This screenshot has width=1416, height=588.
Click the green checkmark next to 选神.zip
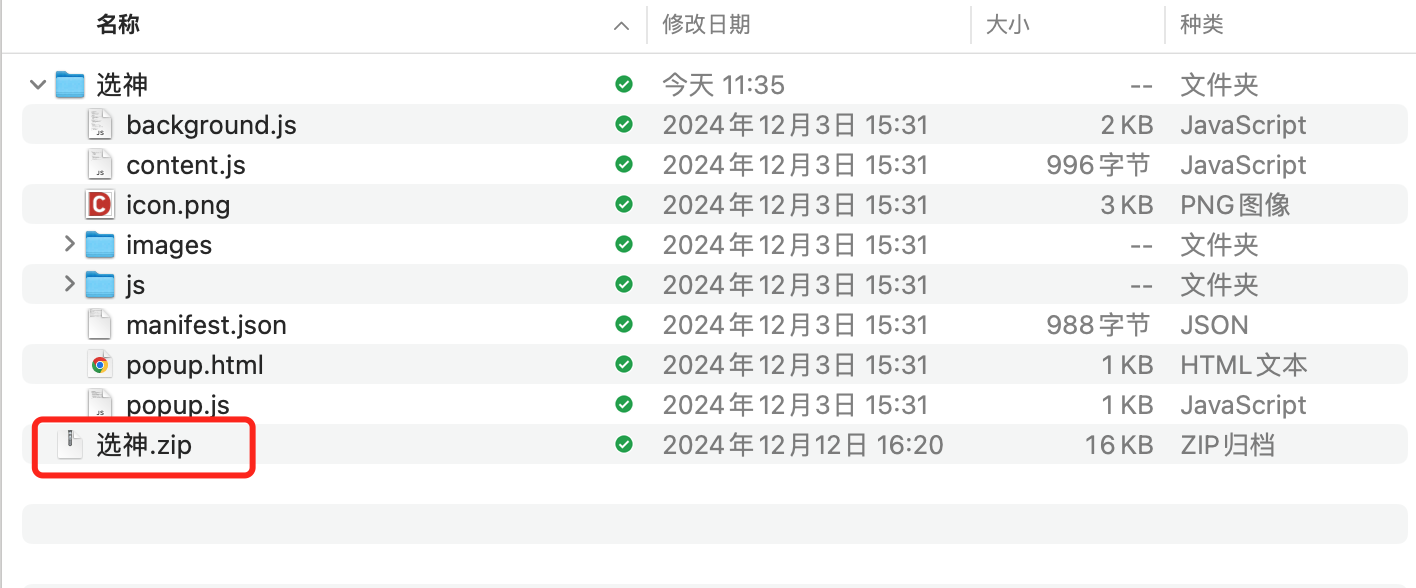[622, 444]
